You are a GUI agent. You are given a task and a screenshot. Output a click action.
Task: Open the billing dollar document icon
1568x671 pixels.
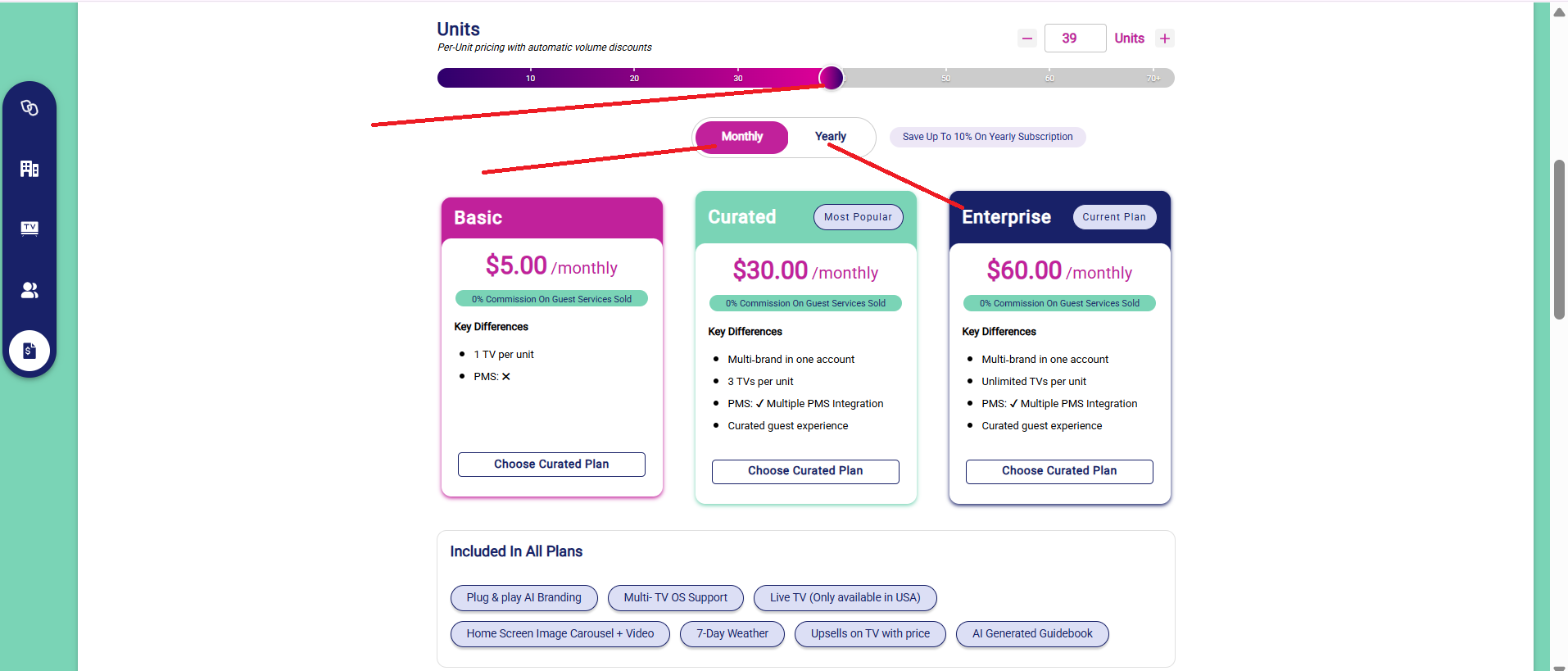point(29,351)
